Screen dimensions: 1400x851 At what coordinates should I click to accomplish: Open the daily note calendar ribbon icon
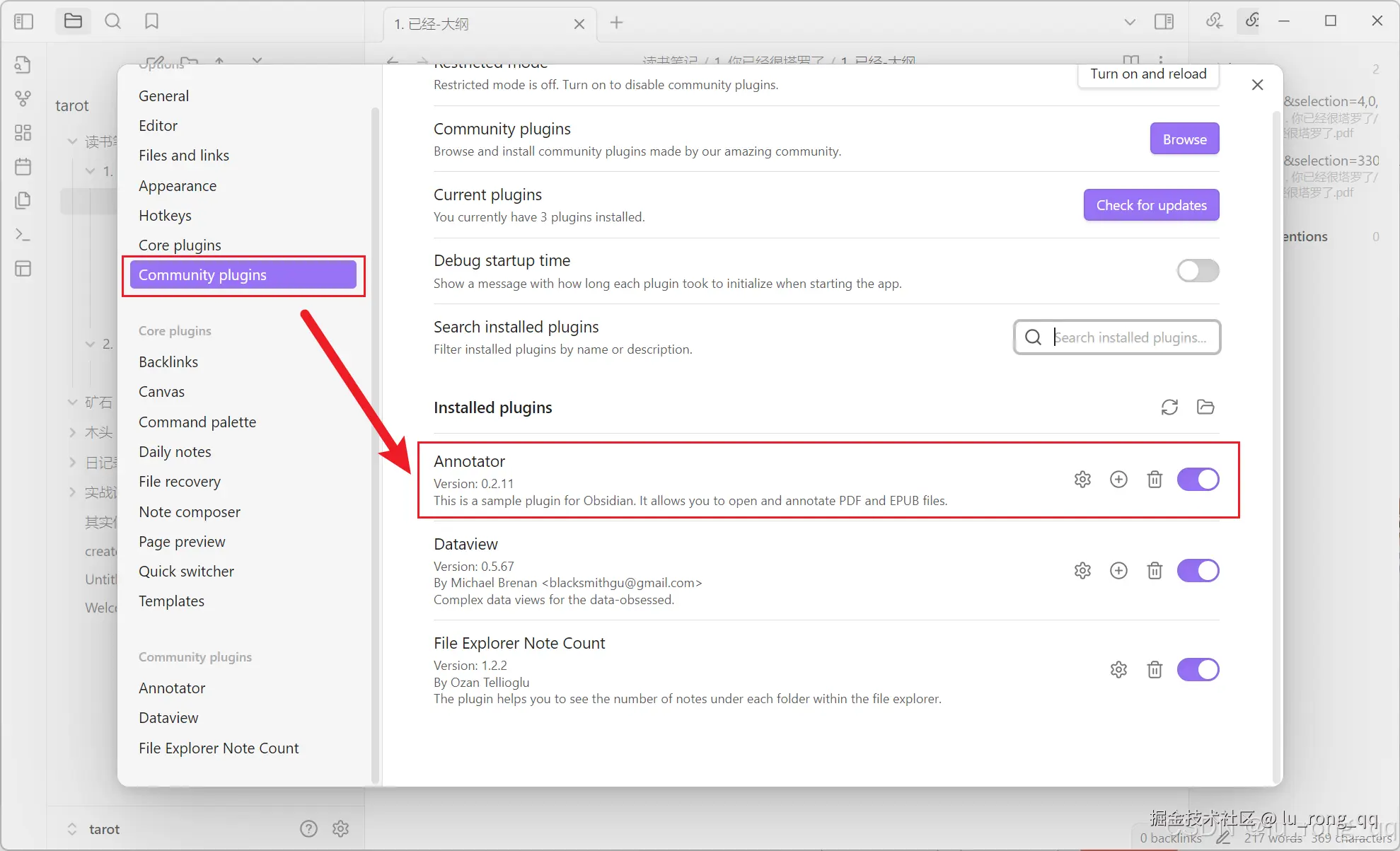23,167
